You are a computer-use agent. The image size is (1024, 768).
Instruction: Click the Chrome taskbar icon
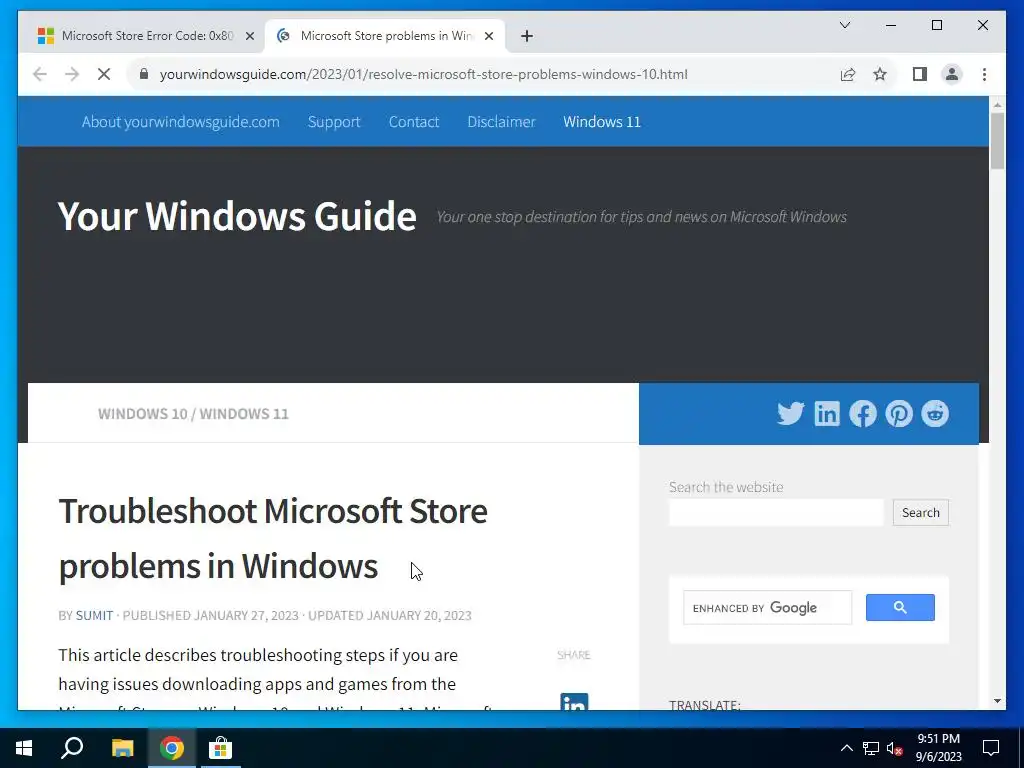tap(172, 748)
